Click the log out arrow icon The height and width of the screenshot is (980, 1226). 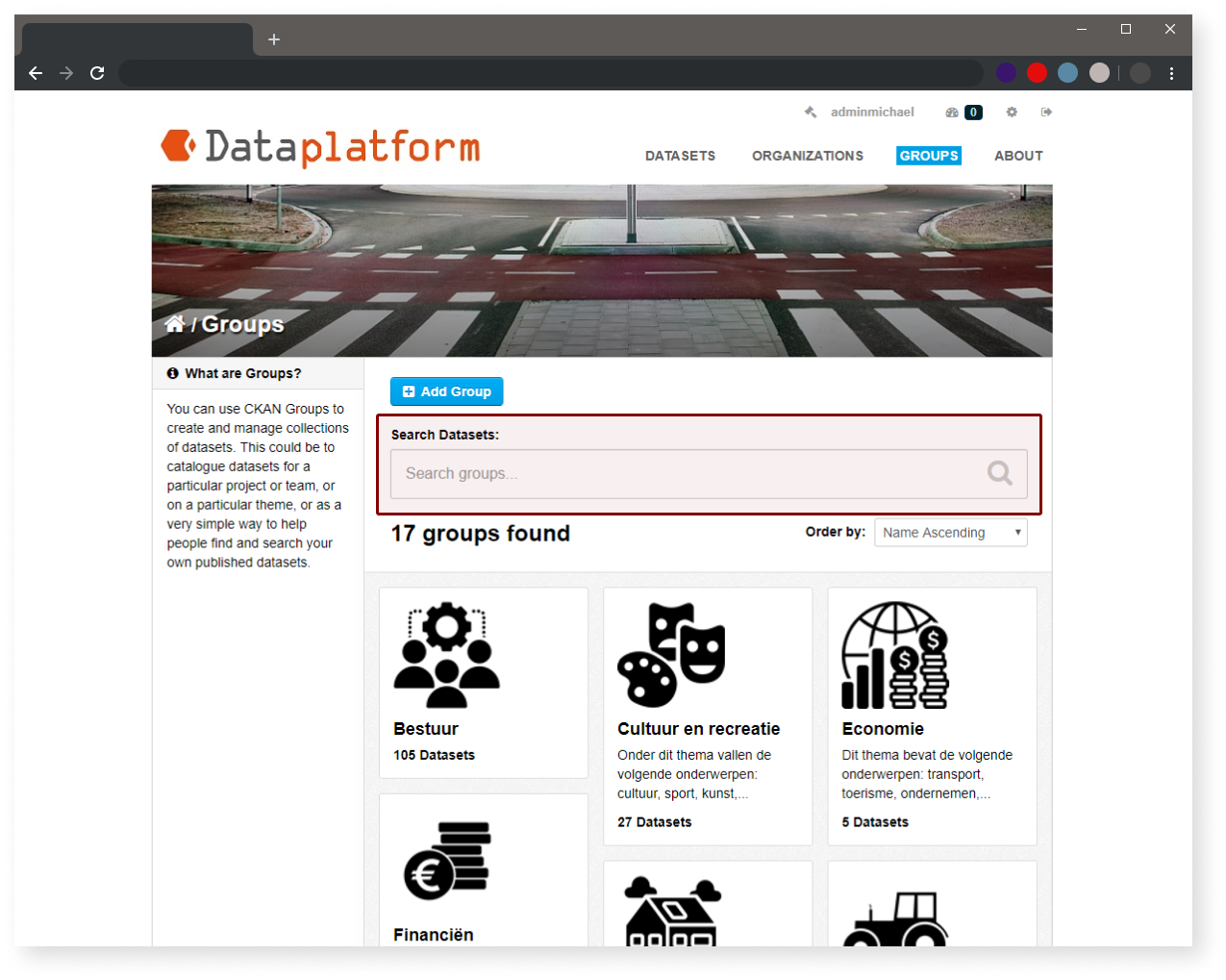pyautogui.click(x=1046, y=113)
